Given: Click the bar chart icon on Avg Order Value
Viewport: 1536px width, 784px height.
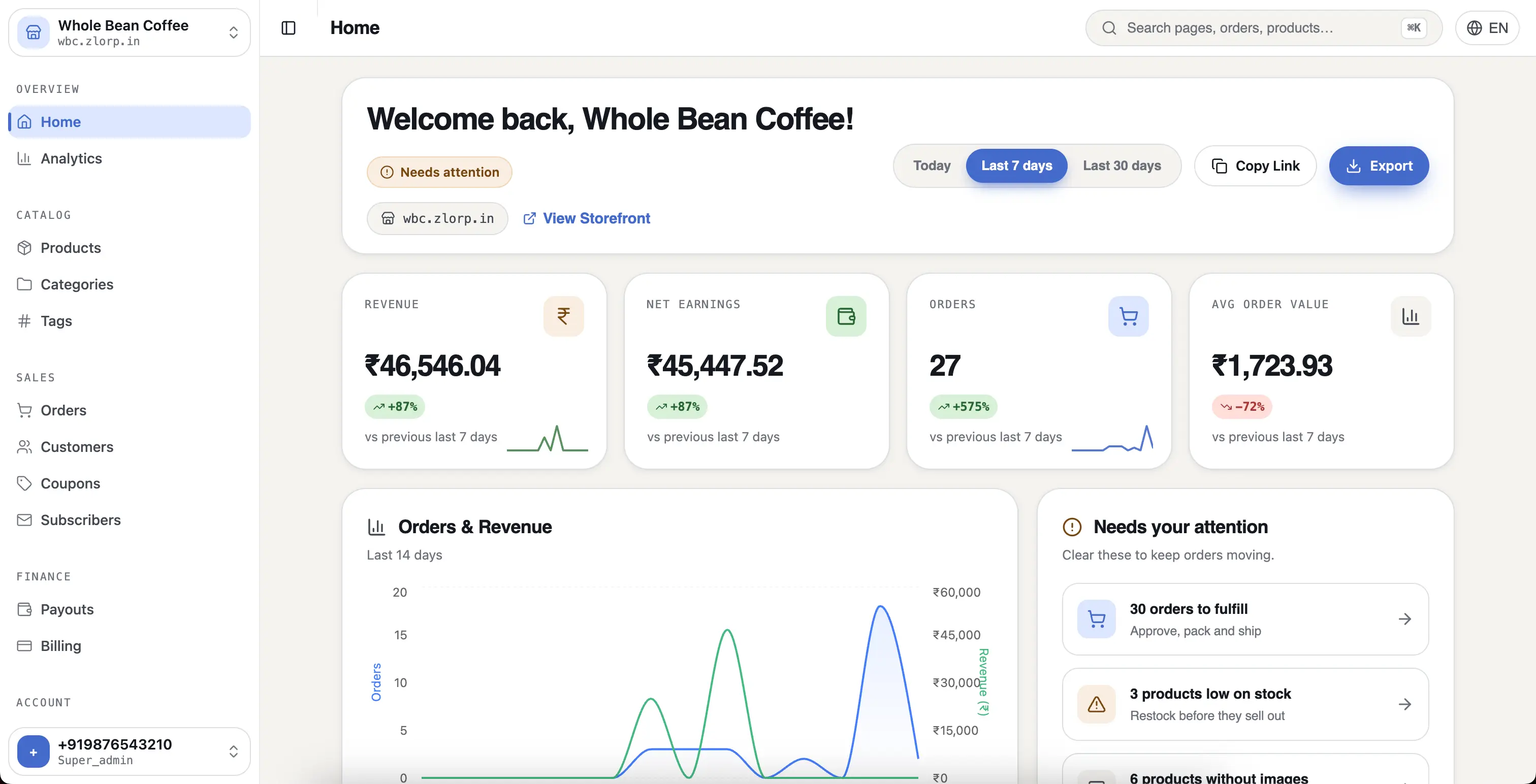Looking at the screenshot, I should [x=1411, y=316].
